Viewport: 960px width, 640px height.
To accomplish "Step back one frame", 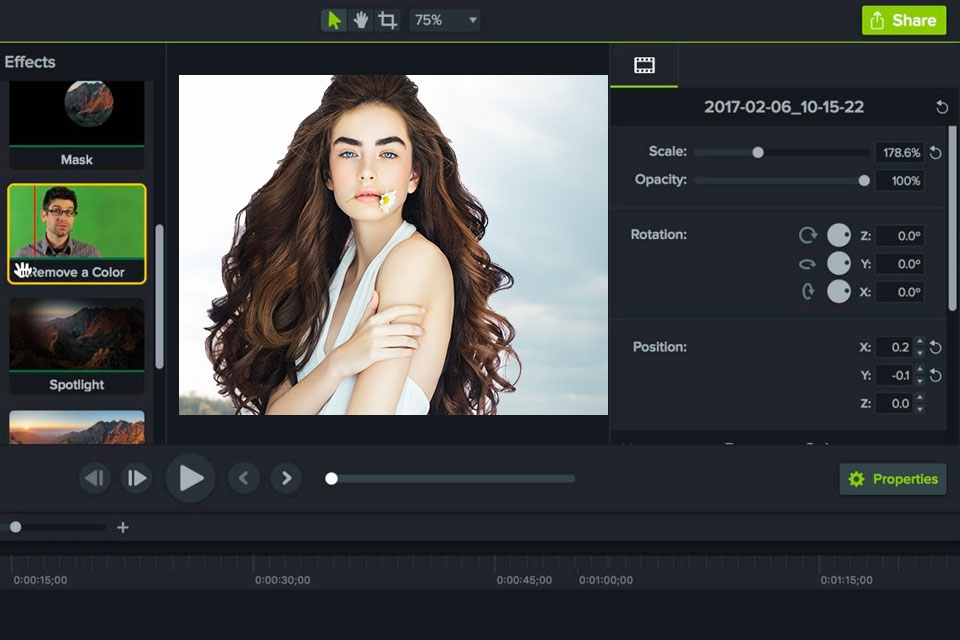I will coord(95,479).
